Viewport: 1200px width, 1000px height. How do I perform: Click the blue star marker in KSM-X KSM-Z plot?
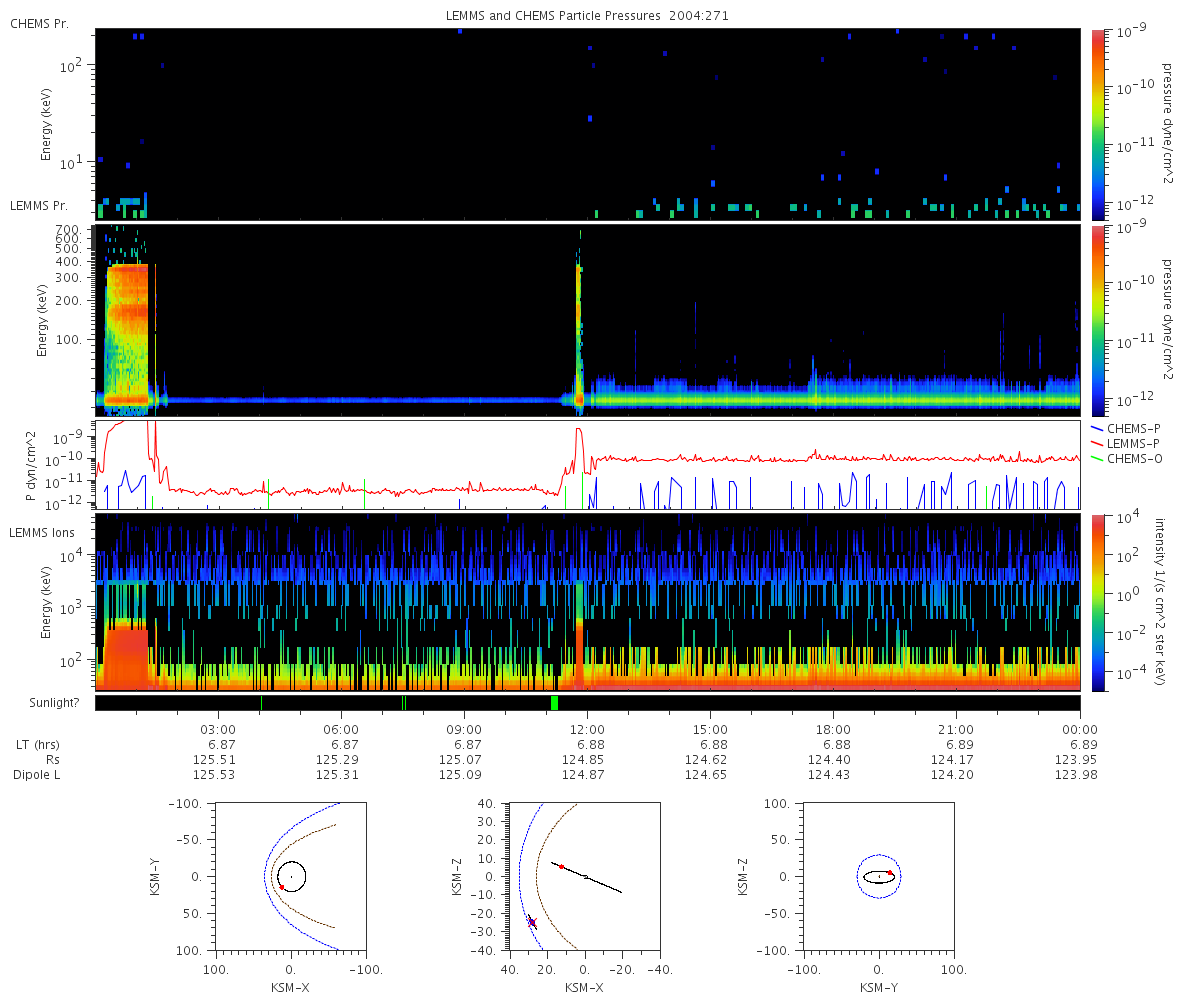[532, 922]
